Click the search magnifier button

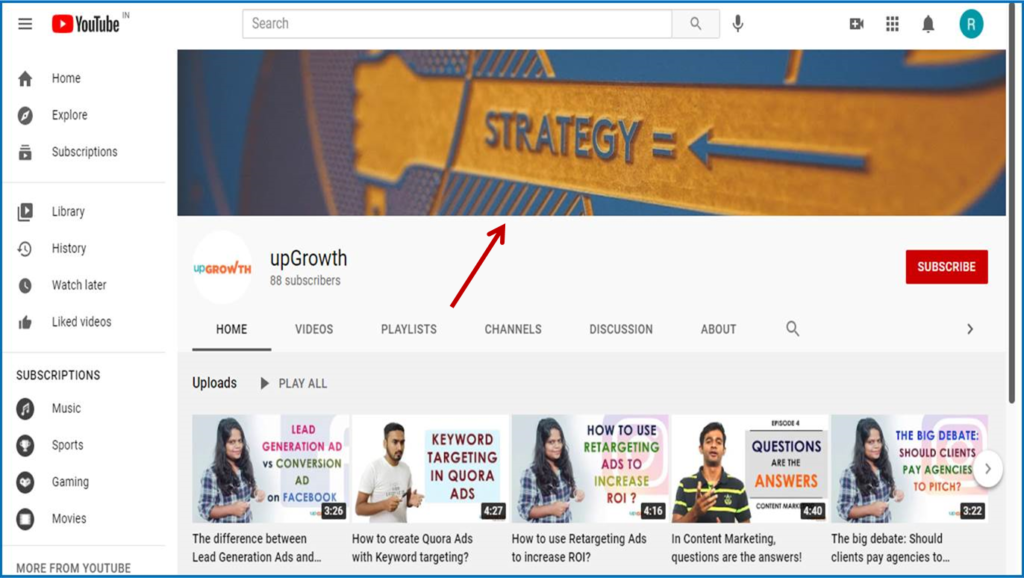(x=696, y=24)
